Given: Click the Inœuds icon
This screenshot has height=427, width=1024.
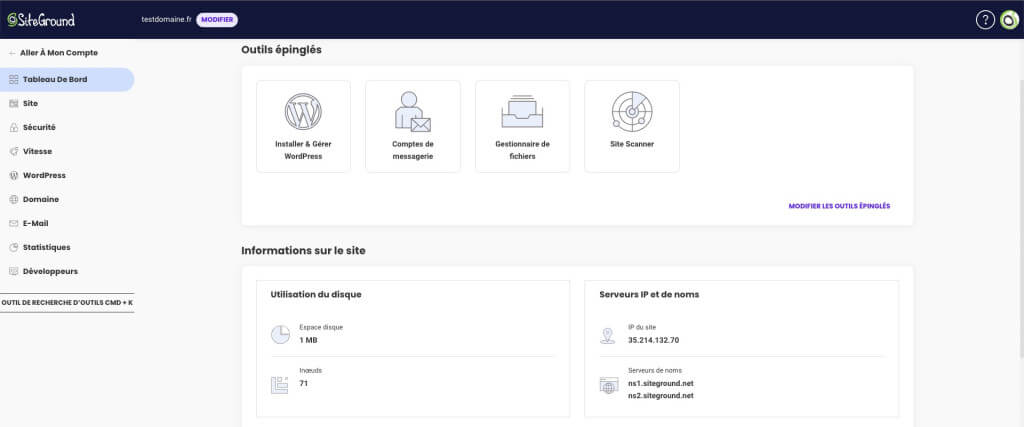Looking at the screenshot, I should point(280,385).
